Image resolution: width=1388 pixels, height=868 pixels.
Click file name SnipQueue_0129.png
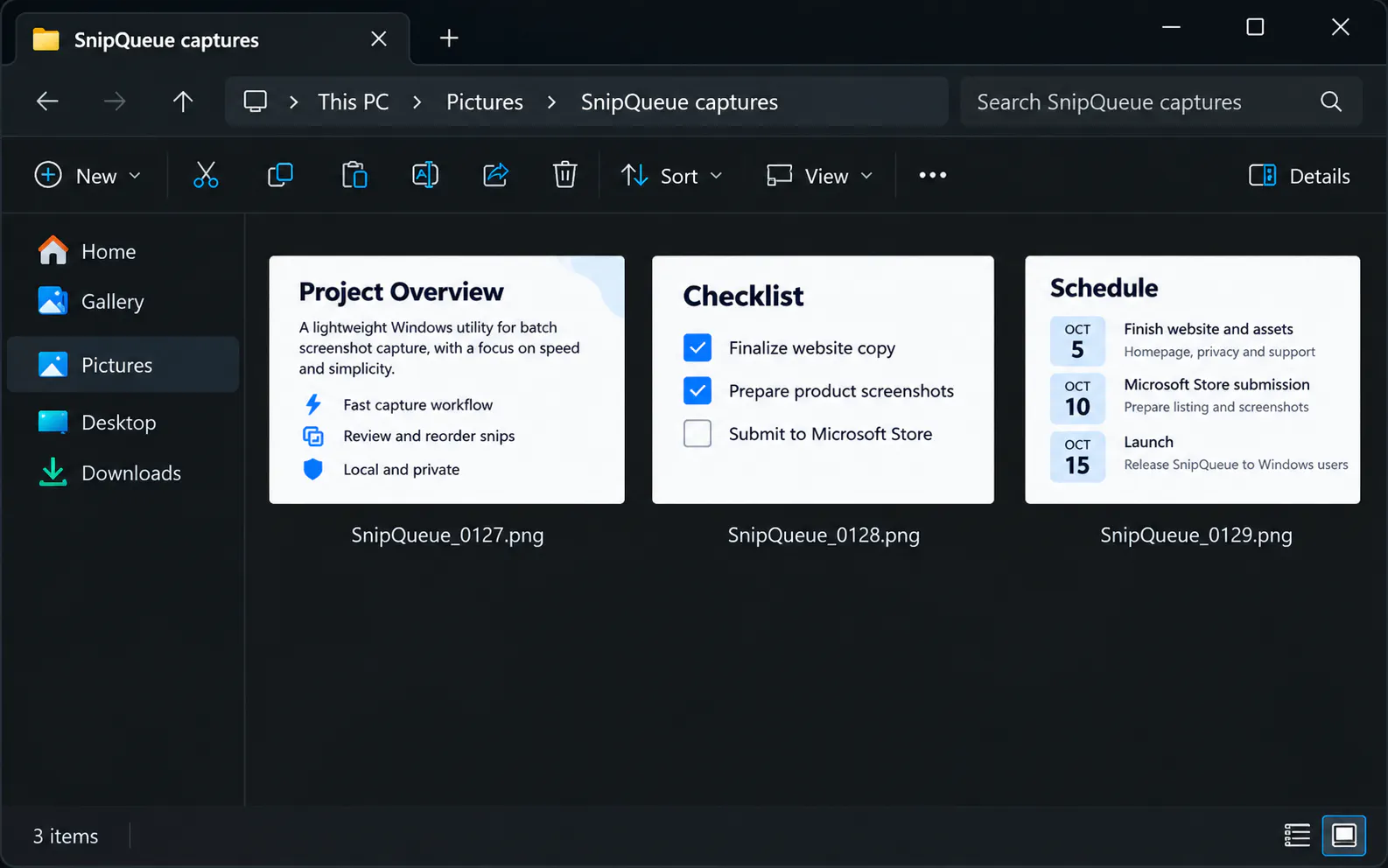point(1196,535)
